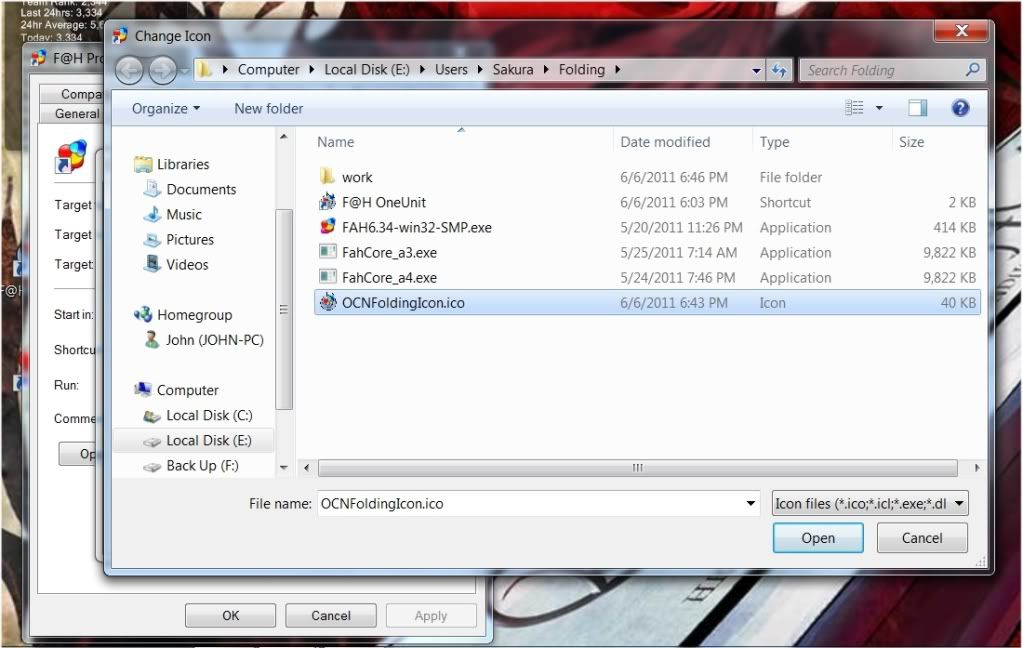Open the File name dropdown arrow
Viewport: 1023px width, 648px height.
pyautogui.click(x=751, y=503)
